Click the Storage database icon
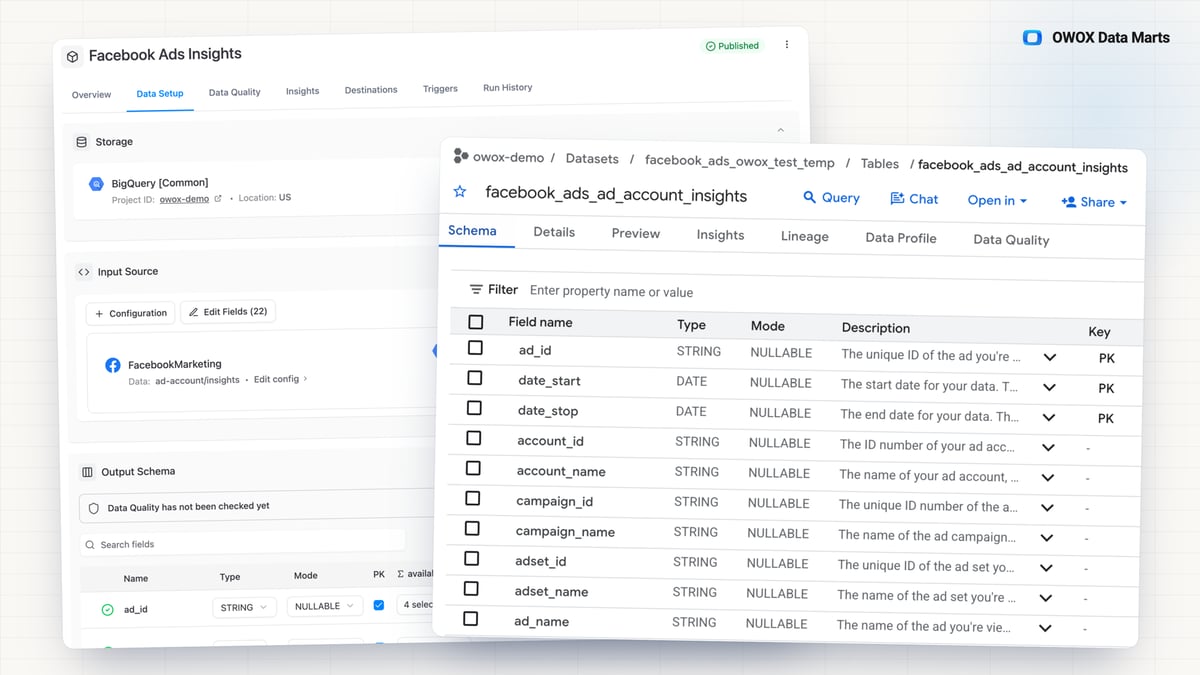 point(82,142)
